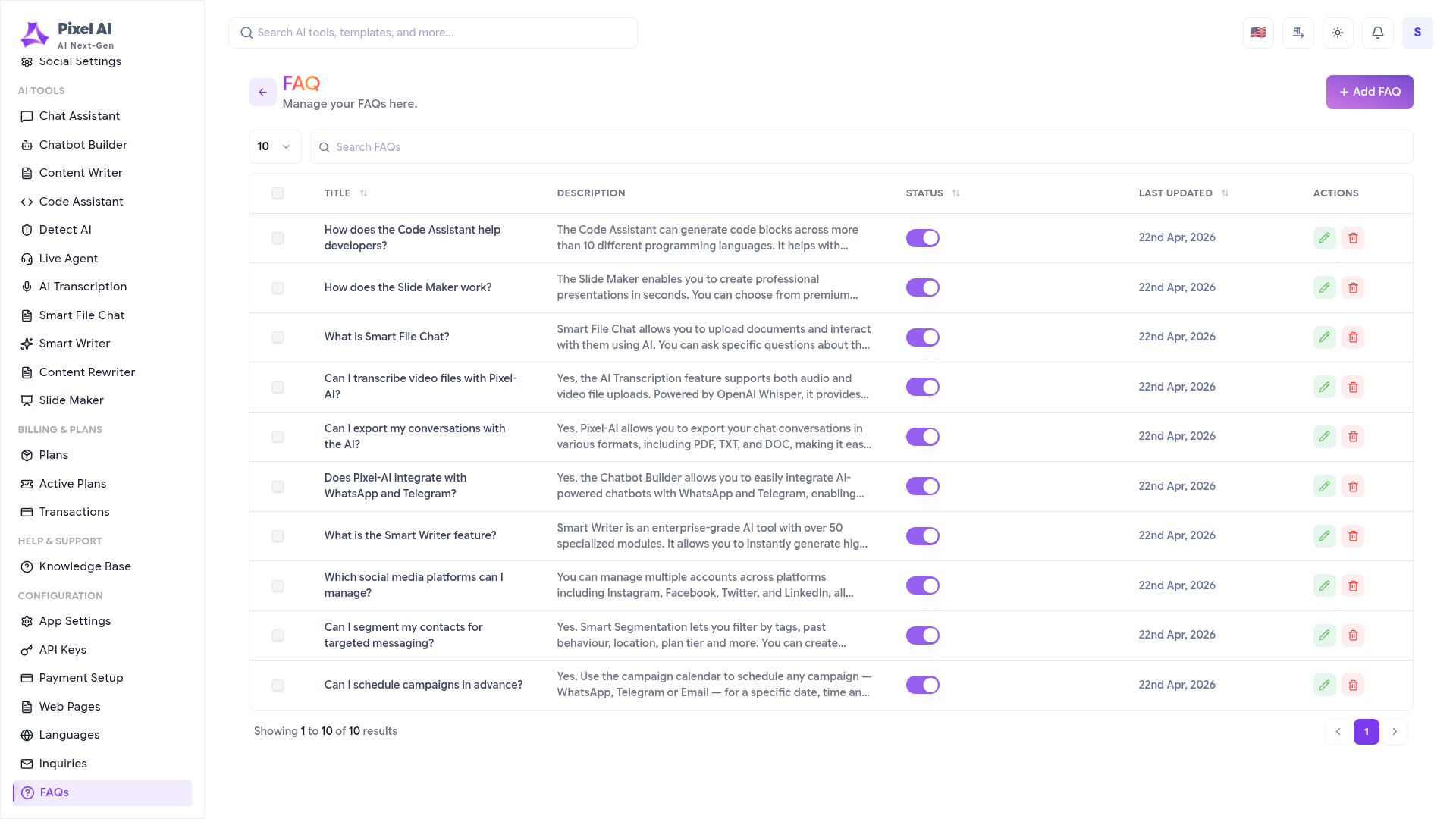Edit the Smart File Chat FAQ
This screenshot has height=819, width=1456.
point(1324,337)
